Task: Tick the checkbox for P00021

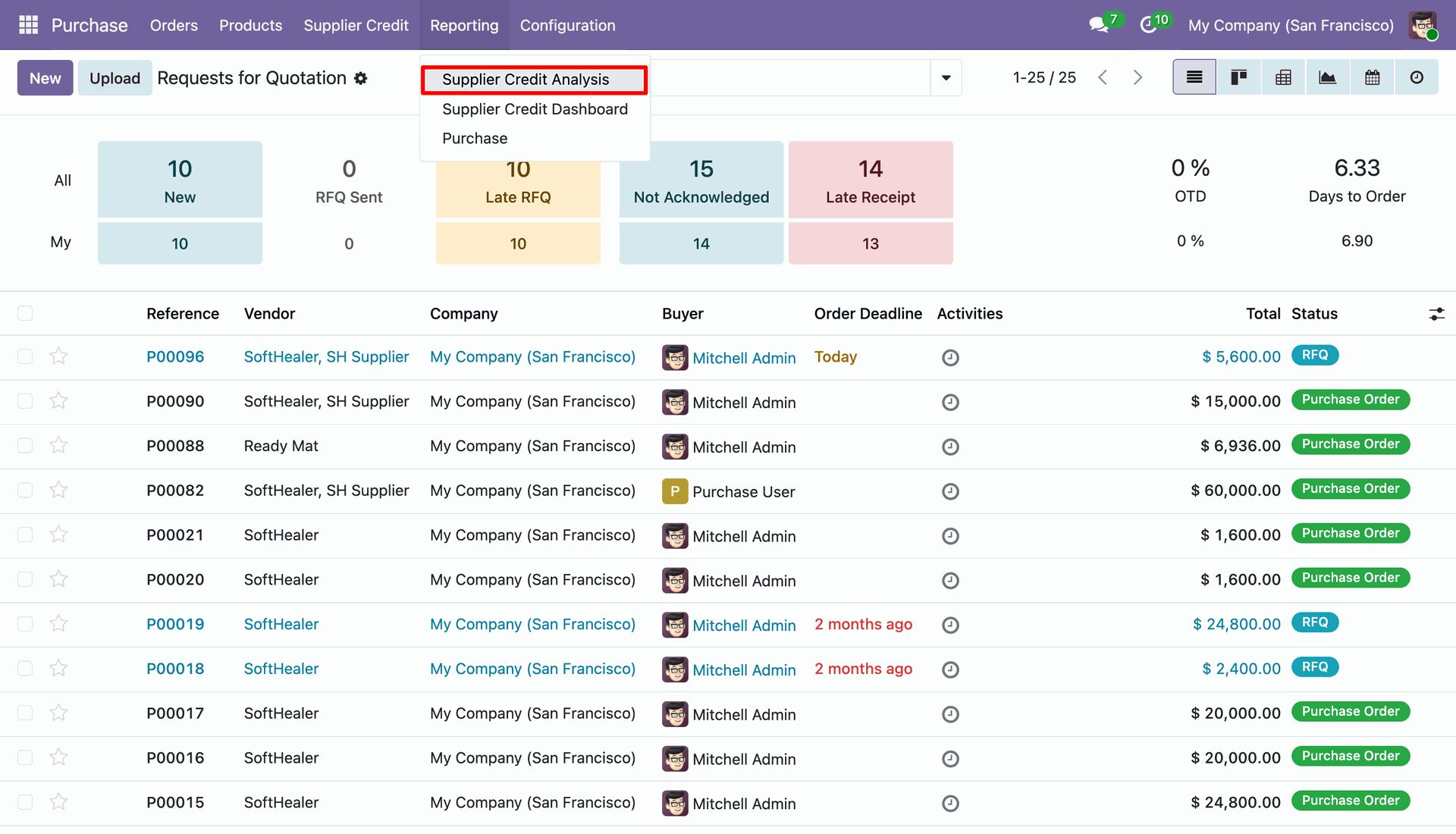Action: point(25,535)
